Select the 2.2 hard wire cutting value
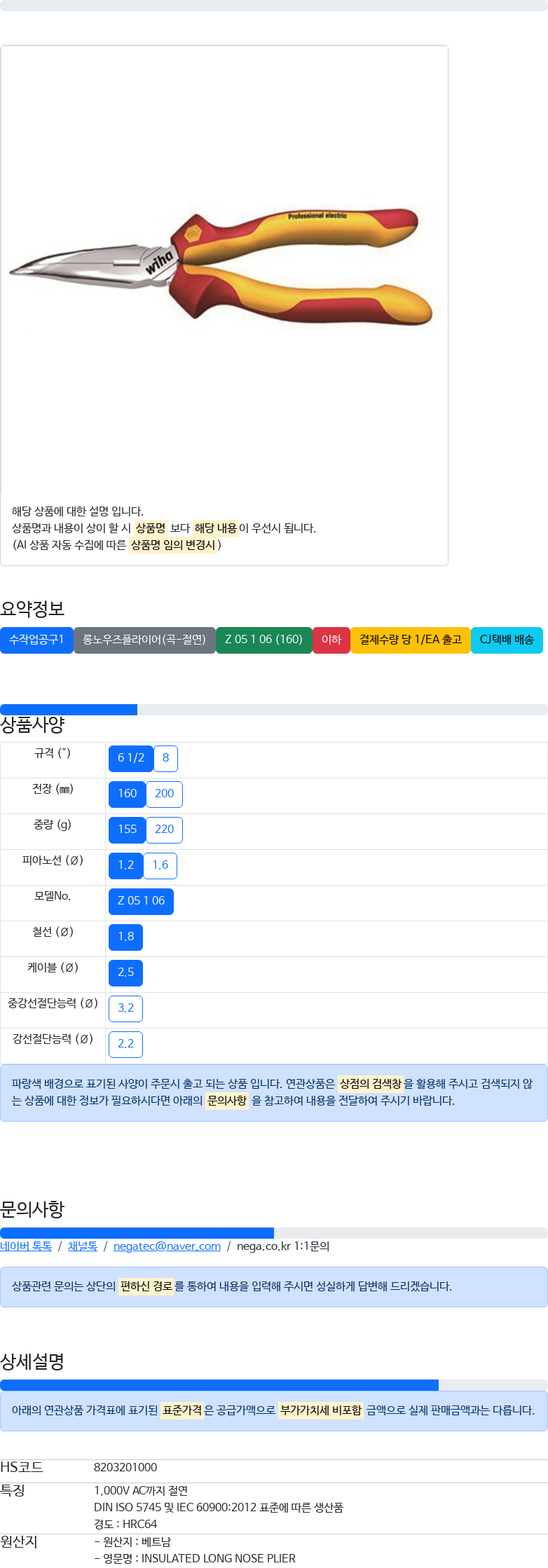548x1568 pixels. click(x=125, y=1044)
